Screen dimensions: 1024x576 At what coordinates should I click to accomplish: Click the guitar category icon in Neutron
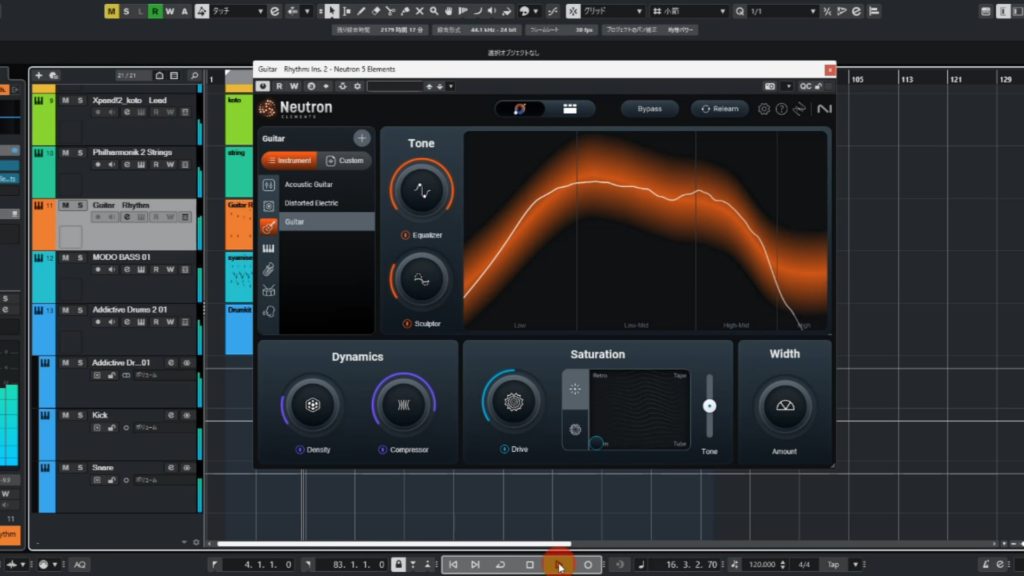click(x=269, y=227)
